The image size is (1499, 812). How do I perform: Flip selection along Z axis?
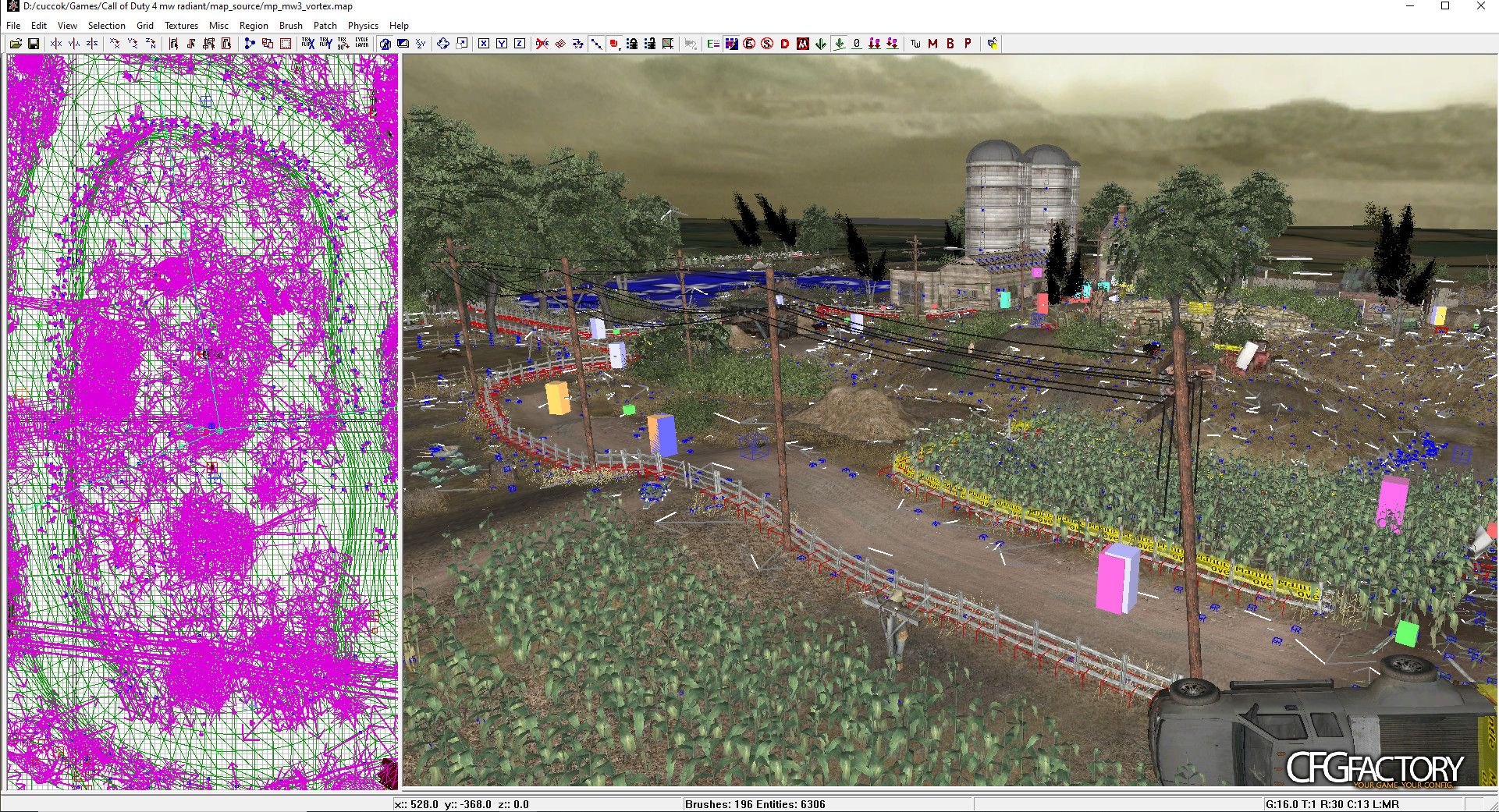coord(92,44)
